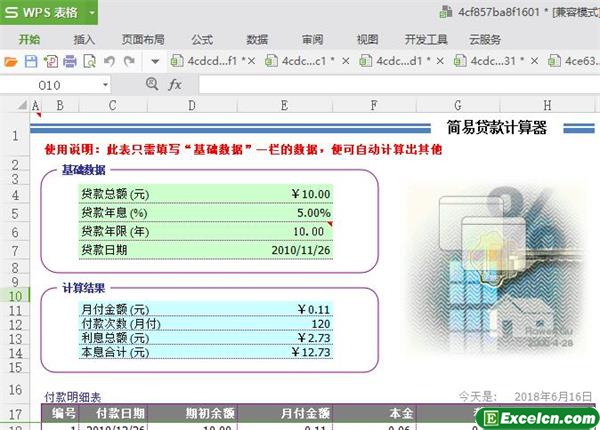Open the Name Box dropdown arrow

click(105, 85)
